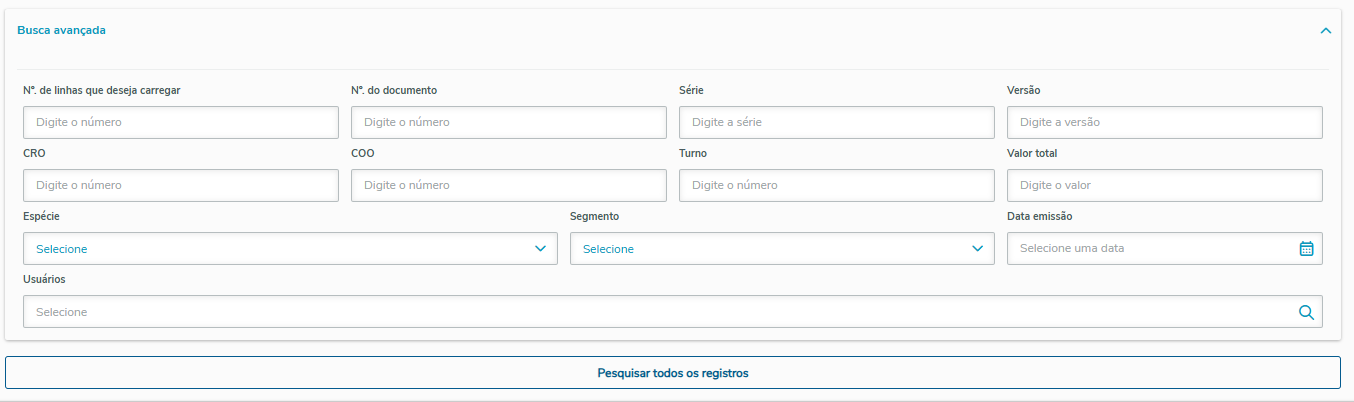Click the Data emissão date field
Image resolution: width=1354 pixels, height=402 pixels.
tap(1150, 249)
